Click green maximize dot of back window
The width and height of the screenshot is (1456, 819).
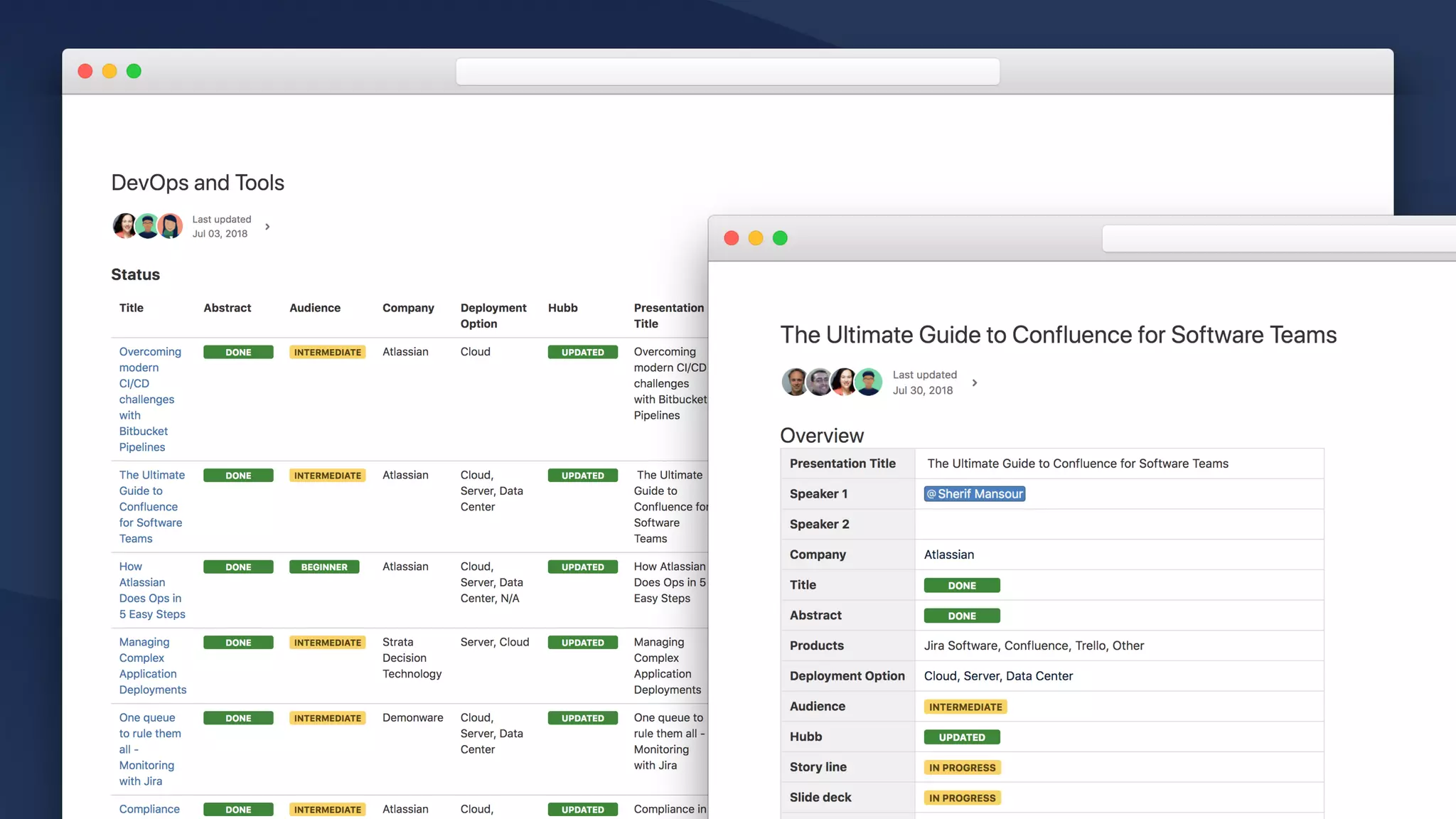(134, 71)
